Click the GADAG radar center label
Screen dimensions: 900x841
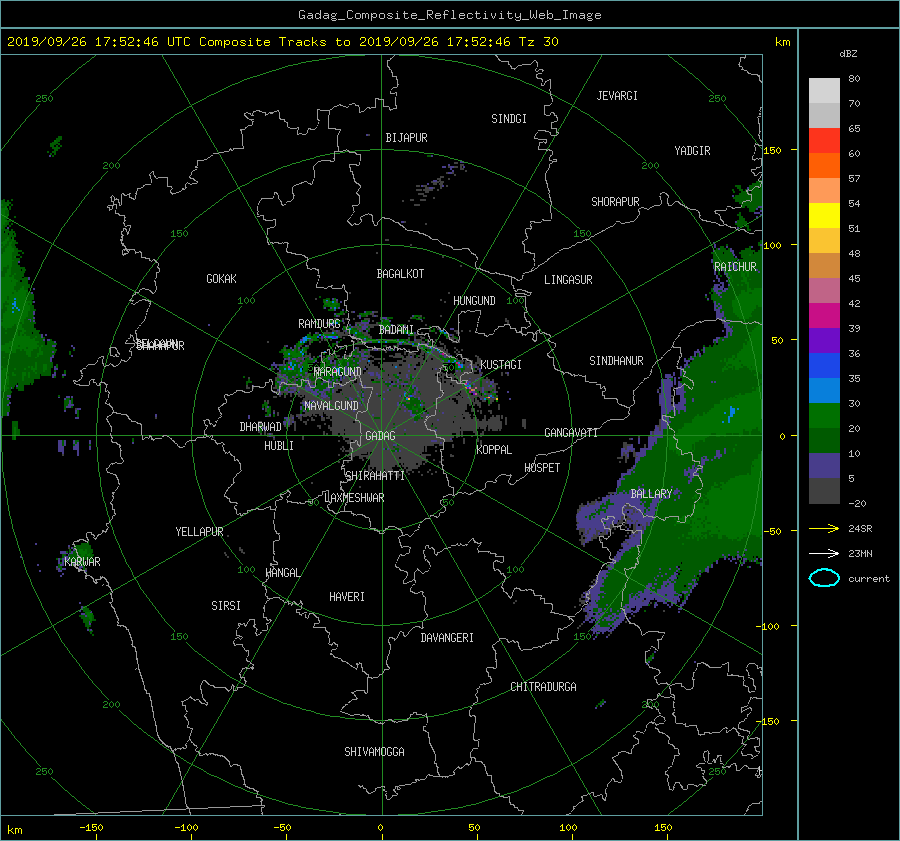381,436
